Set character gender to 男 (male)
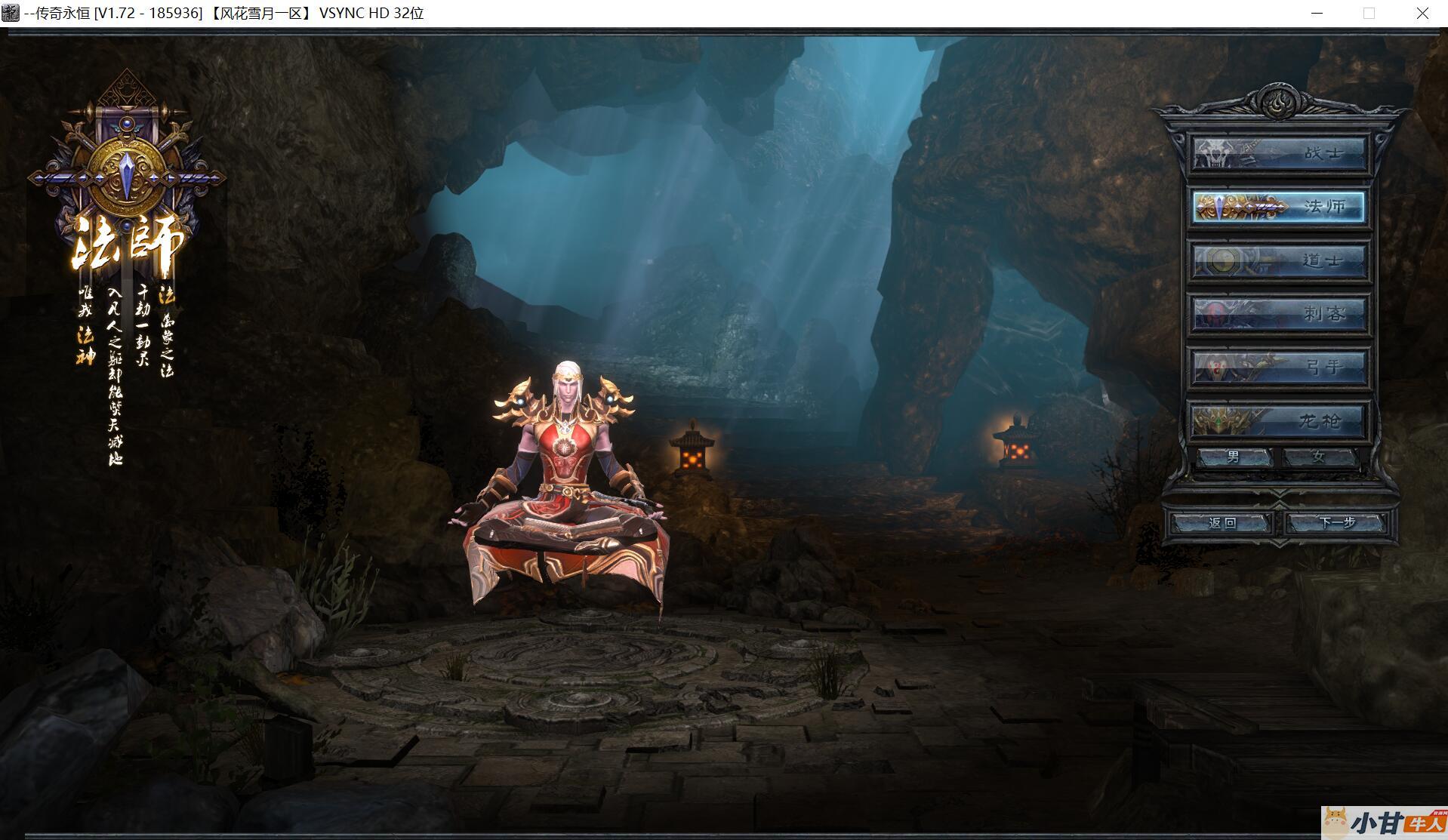 click(x=1234, y=457)
